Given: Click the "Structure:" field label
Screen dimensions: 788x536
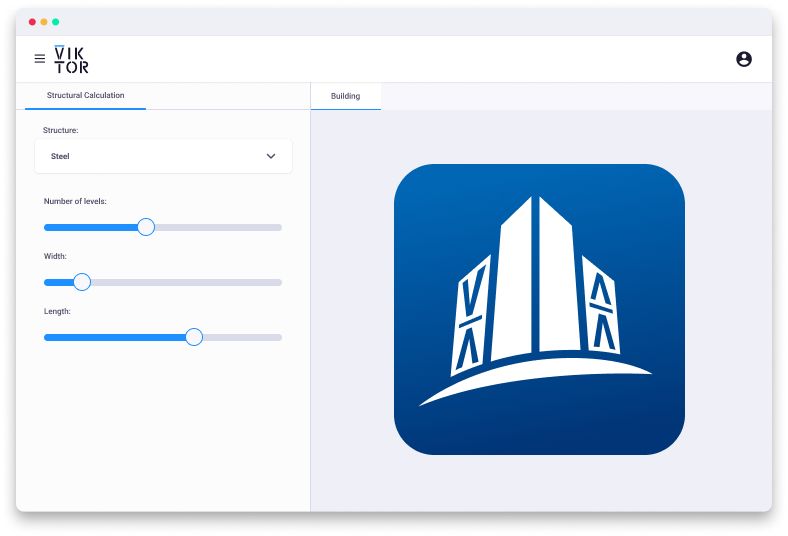Looking at the screenshot, I should click(60, 130).
